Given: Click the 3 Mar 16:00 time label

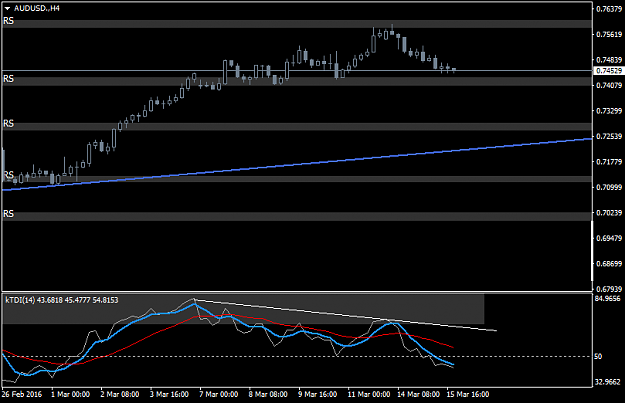Looking at the screenshot, I should point(169,394).
